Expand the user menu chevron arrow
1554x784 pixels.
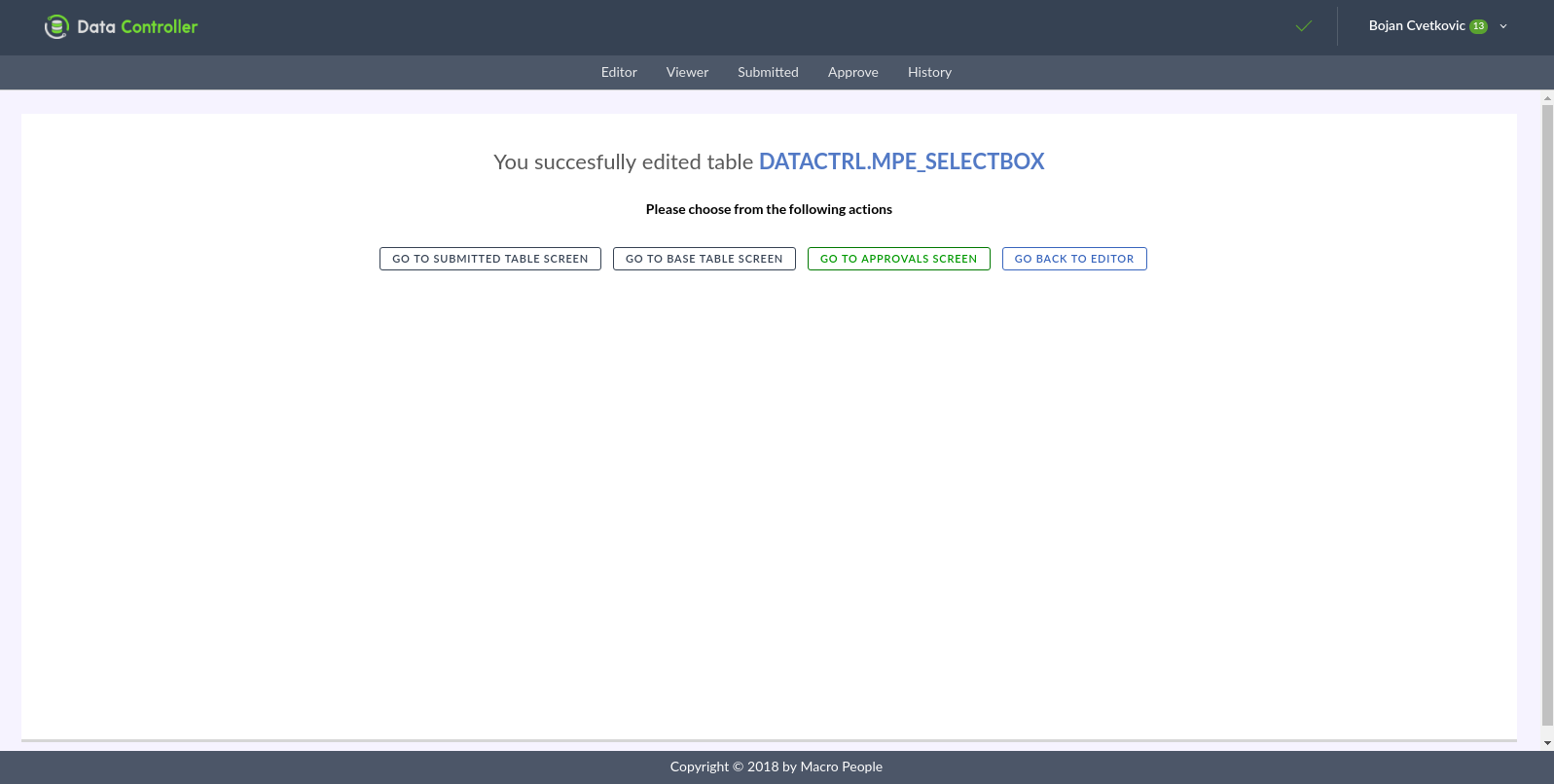[x=1503, y=26]
